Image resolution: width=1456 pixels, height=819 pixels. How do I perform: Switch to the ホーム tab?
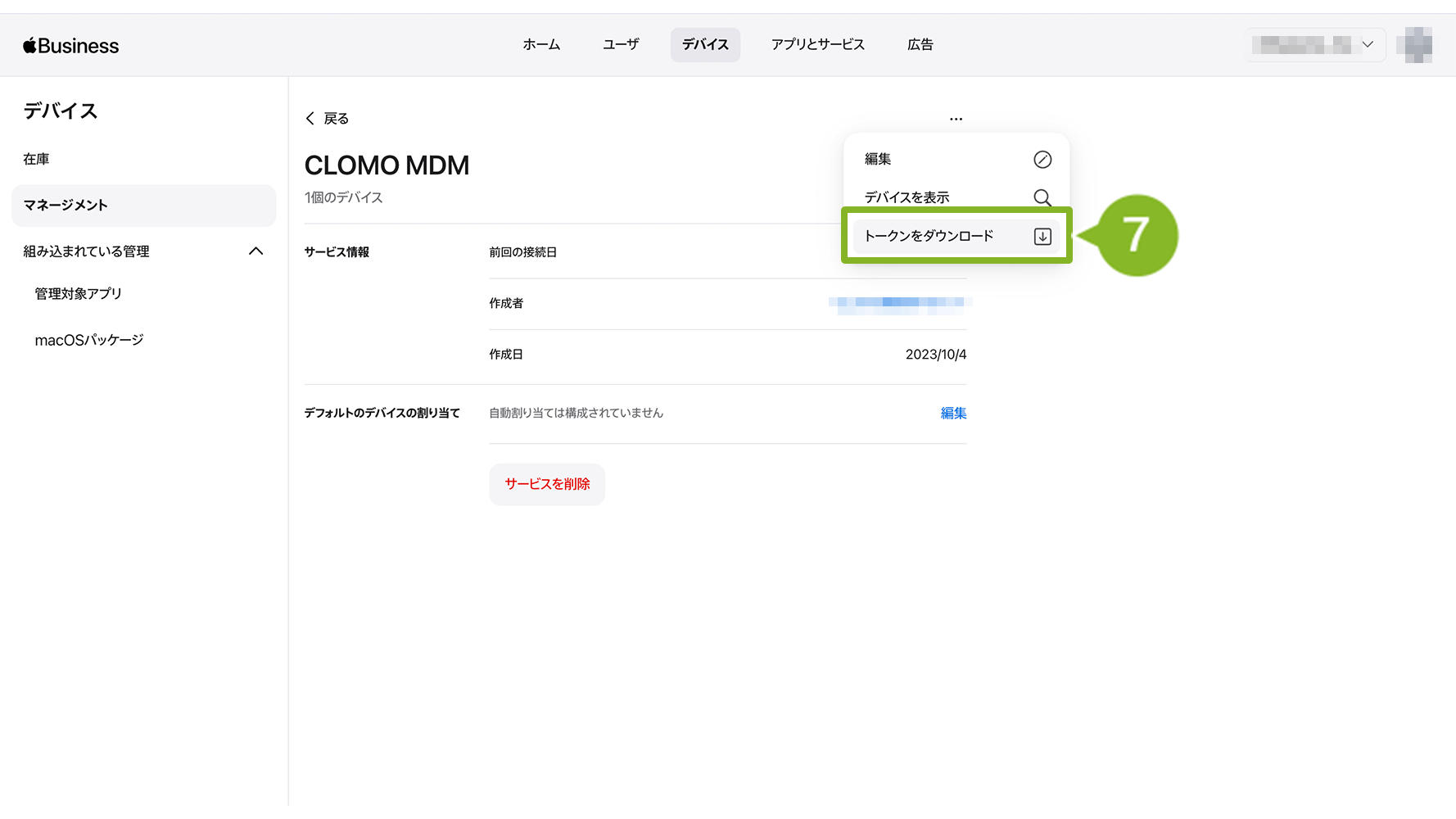541,45
